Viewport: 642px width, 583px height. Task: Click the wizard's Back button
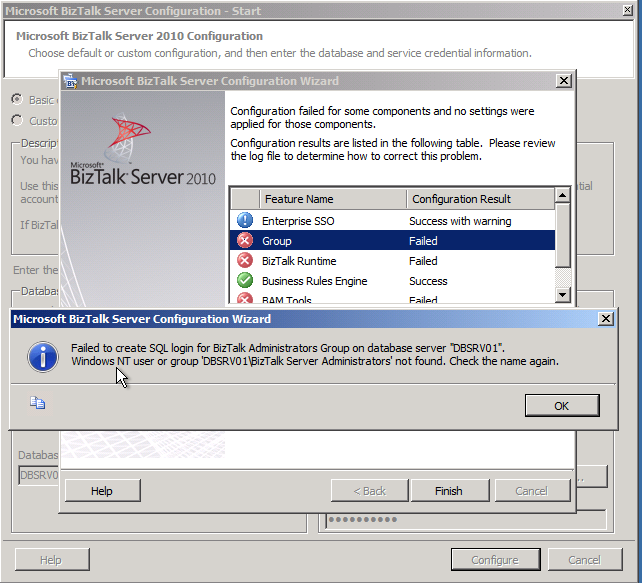369,490
